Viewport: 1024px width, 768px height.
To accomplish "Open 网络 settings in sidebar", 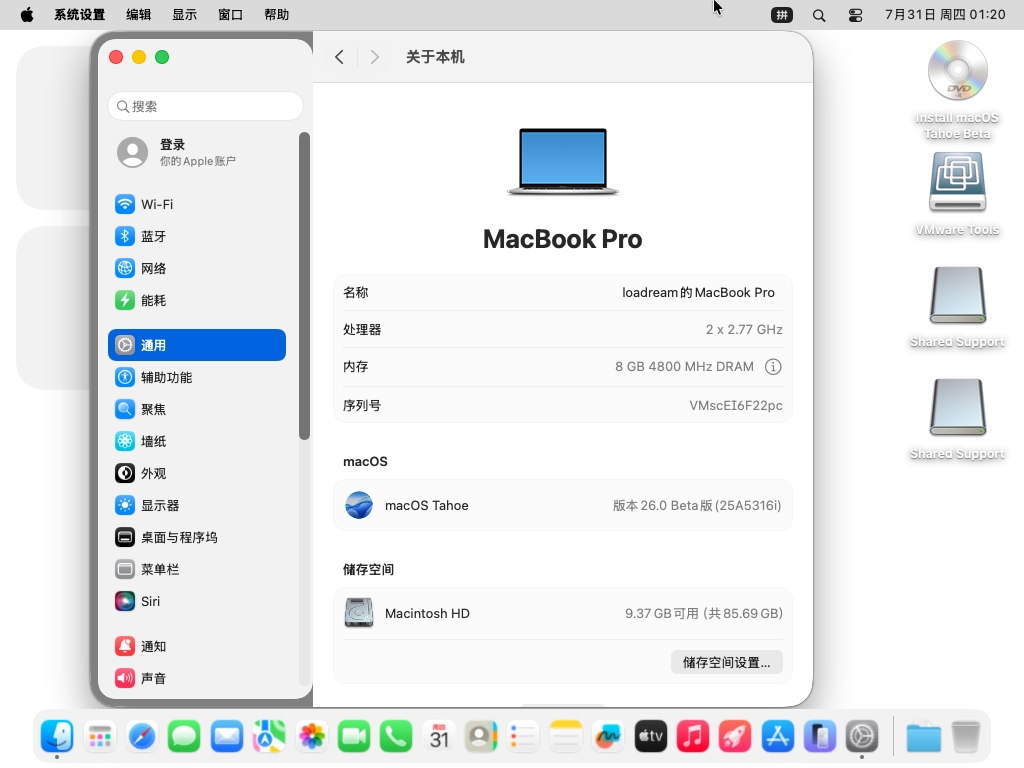I will click(197, 268).
